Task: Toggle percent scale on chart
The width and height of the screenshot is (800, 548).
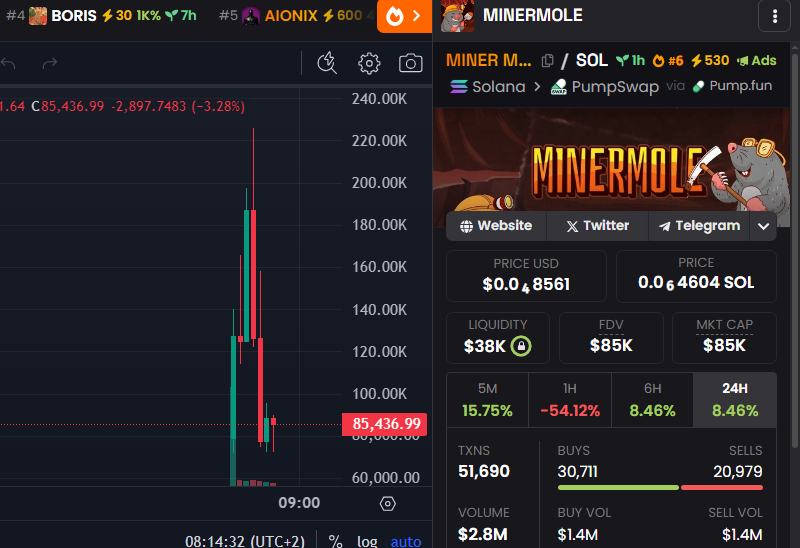Action: [335, 541]
